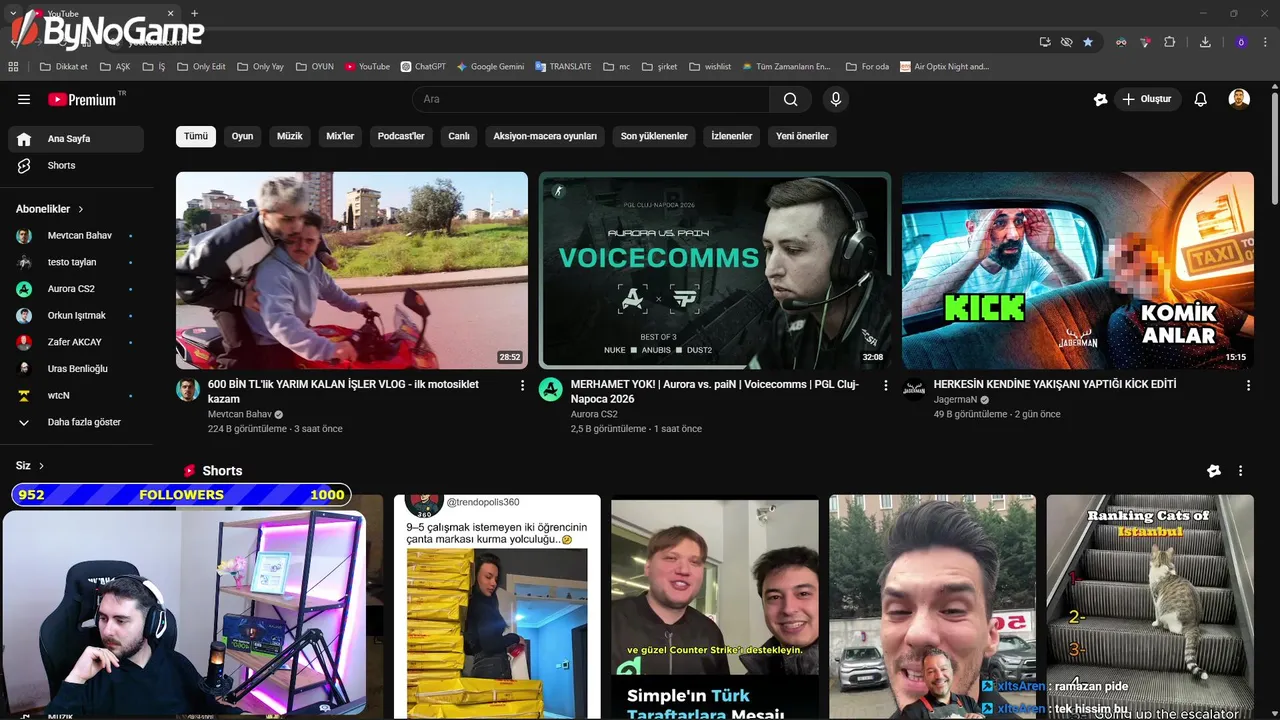The width and height of the screenshot is (1280, 720).
Task: Click JagermaN channel name link
Action: [x=955, y=399]
